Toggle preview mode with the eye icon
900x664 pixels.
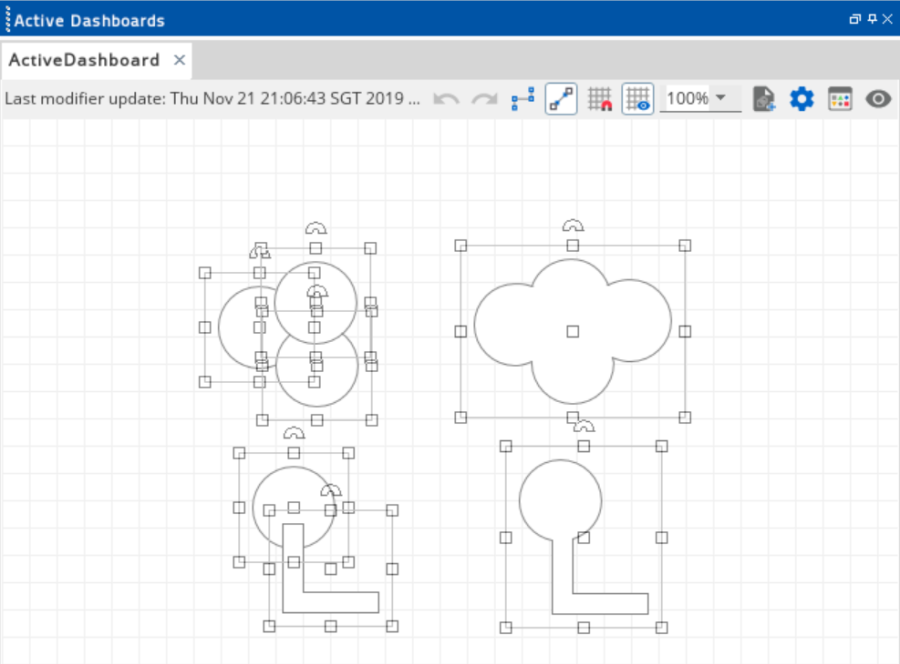point(878,99)
